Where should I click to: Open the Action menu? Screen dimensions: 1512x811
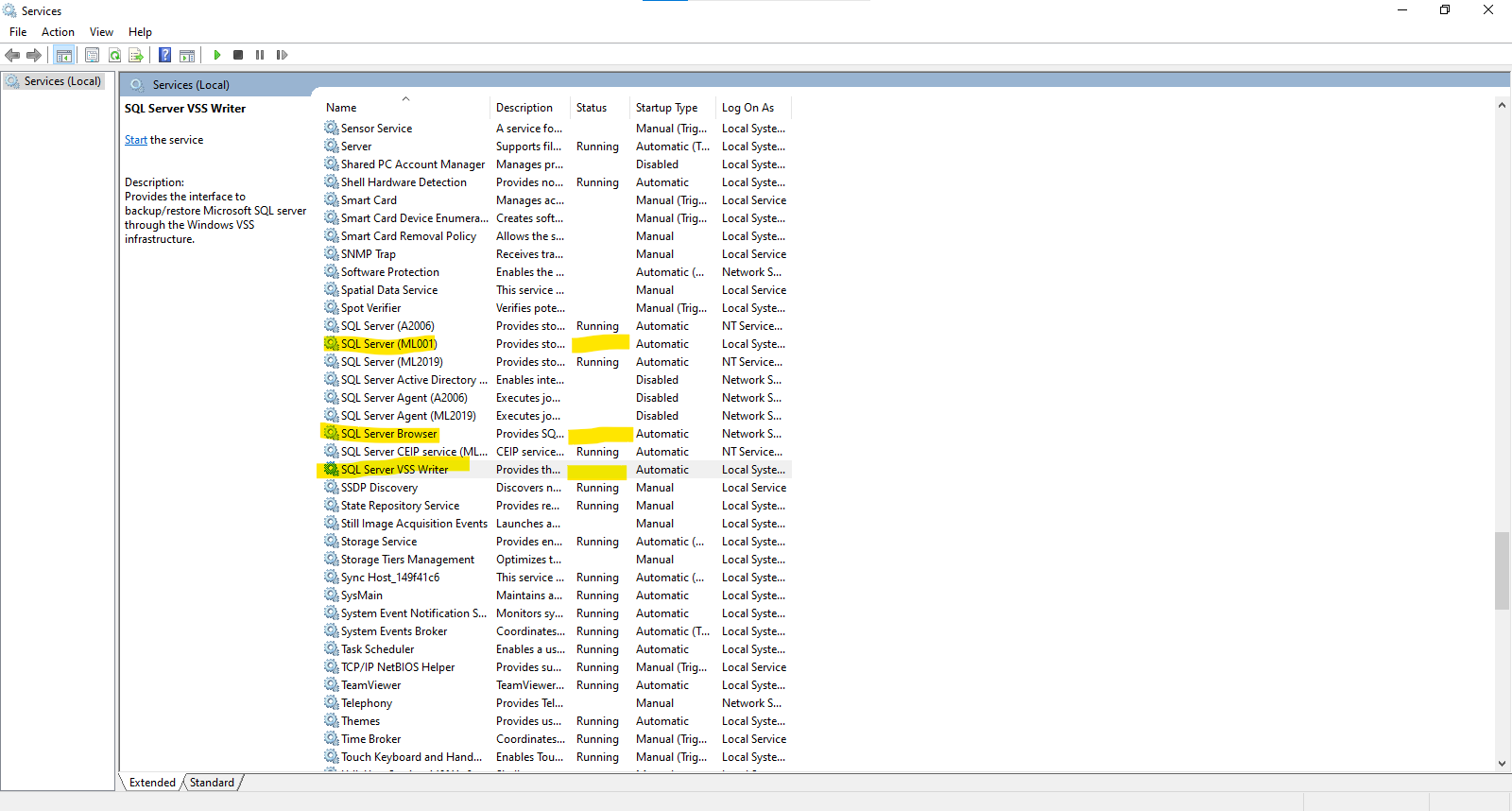[x=58, y=32]
